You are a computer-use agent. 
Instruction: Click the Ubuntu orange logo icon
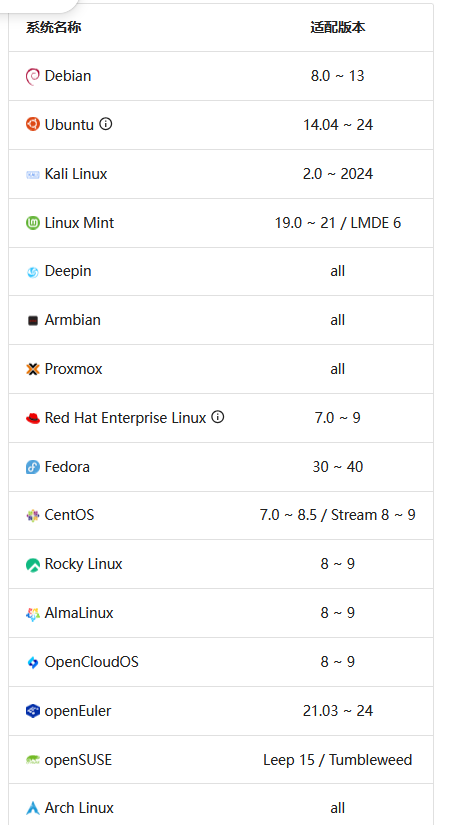coord(33,125)
